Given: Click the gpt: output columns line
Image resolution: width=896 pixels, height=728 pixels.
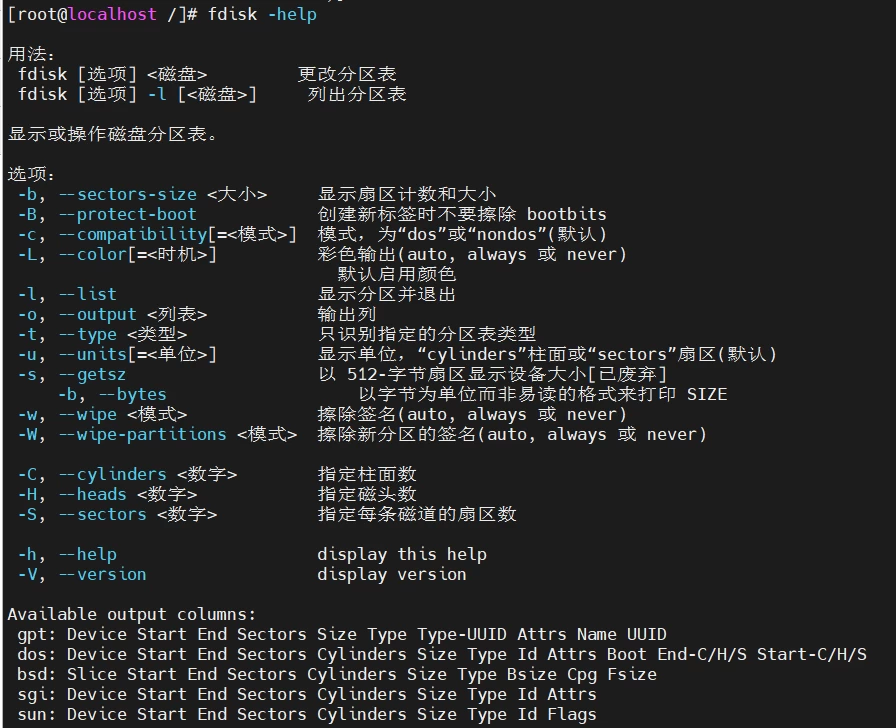Looking at the screenshot, I should click(x=342, y=634).
